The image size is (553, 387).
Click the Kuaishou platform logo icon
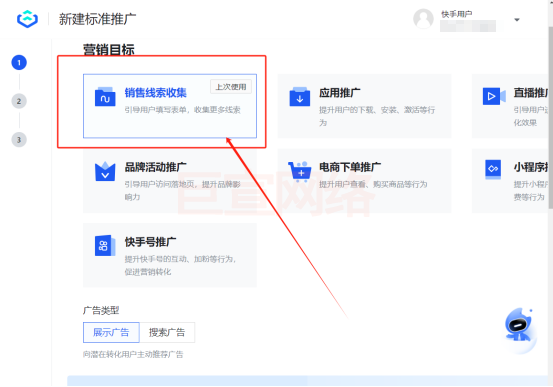[x=27, y=19]
